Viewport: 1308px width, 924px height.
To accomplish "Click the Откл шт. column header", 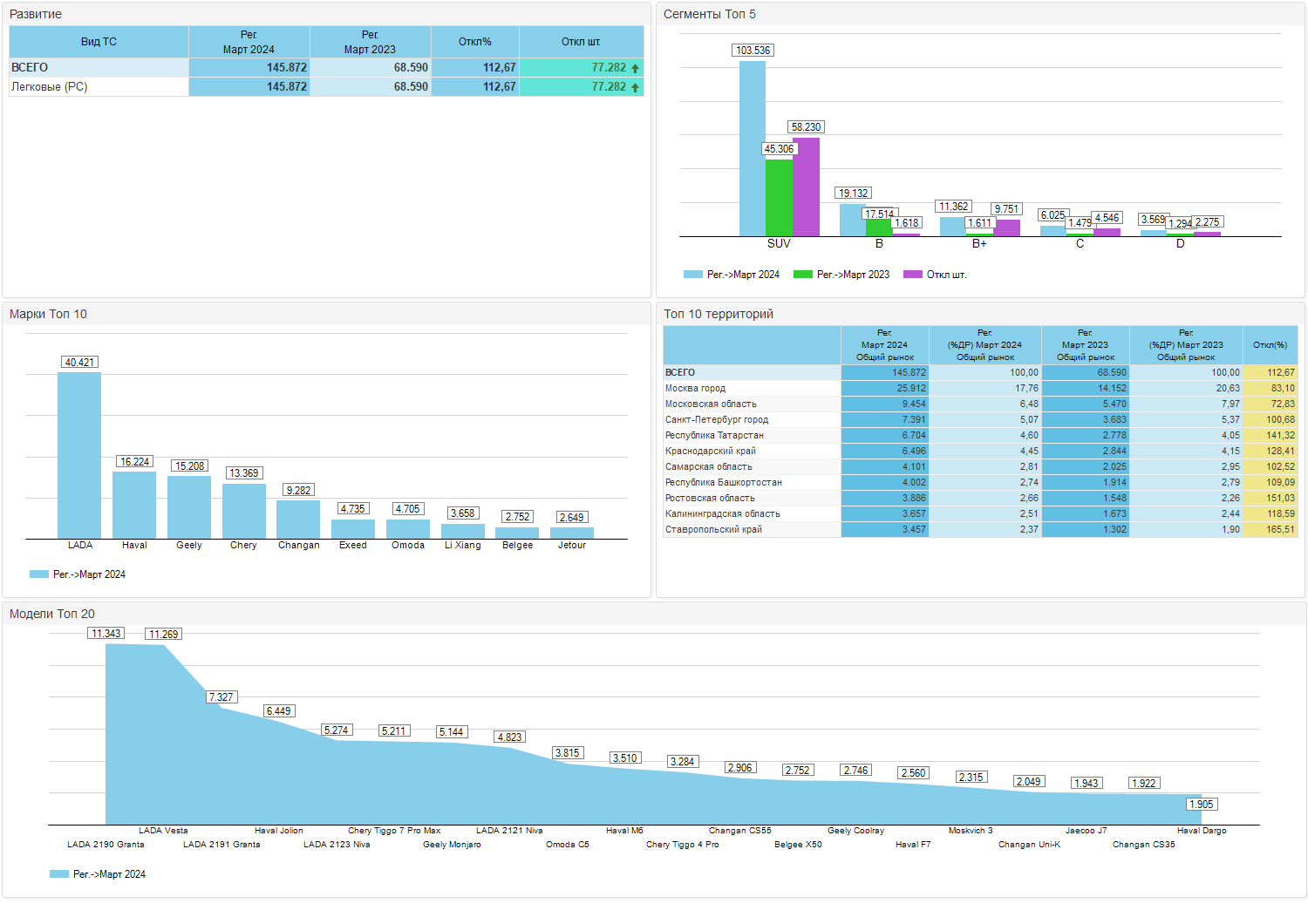I will [581, 42].
